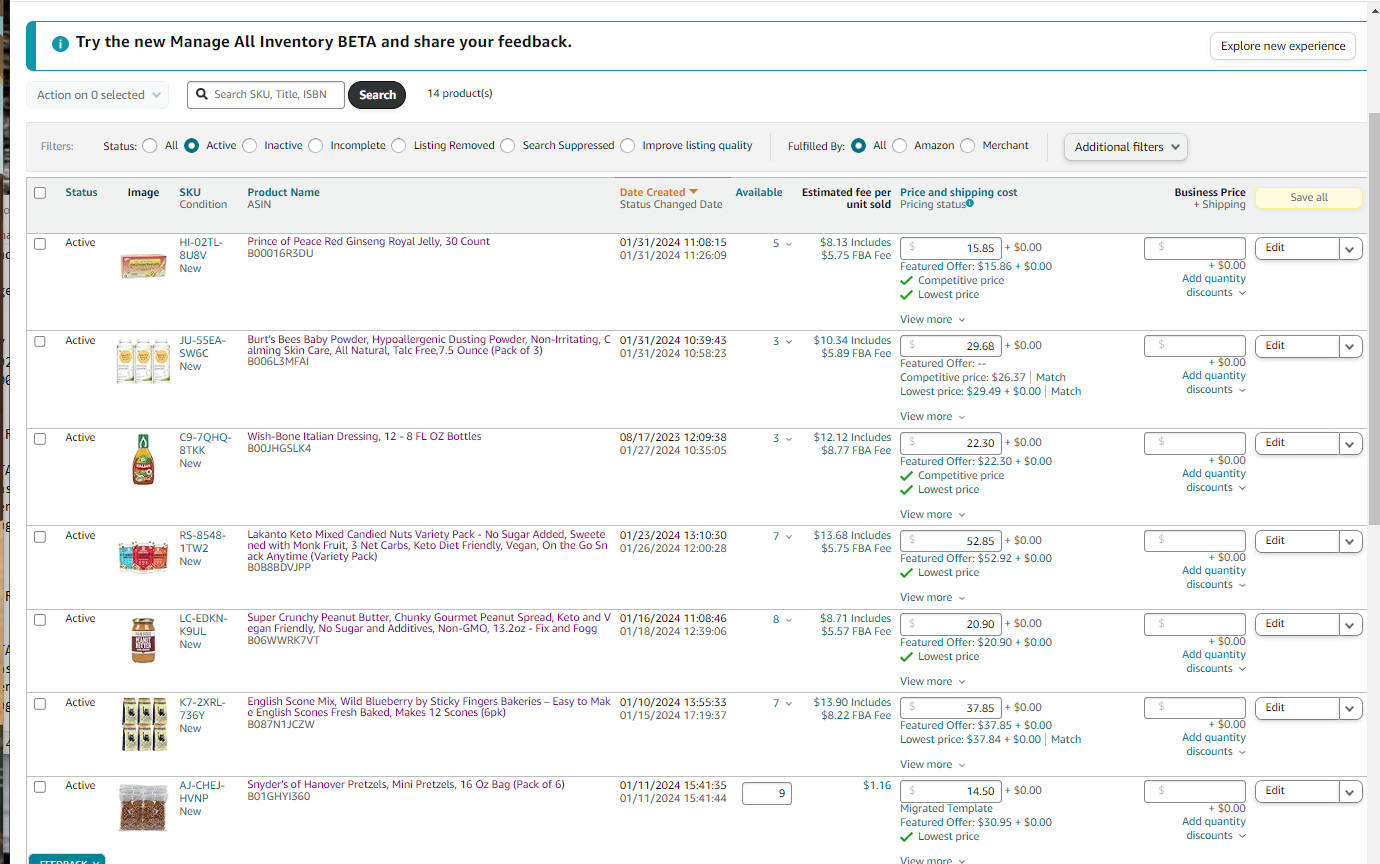The image size is (1380, 864).
Task: Click the Search SKU, Title, ISBN field
Action: [x=266, y=95]
